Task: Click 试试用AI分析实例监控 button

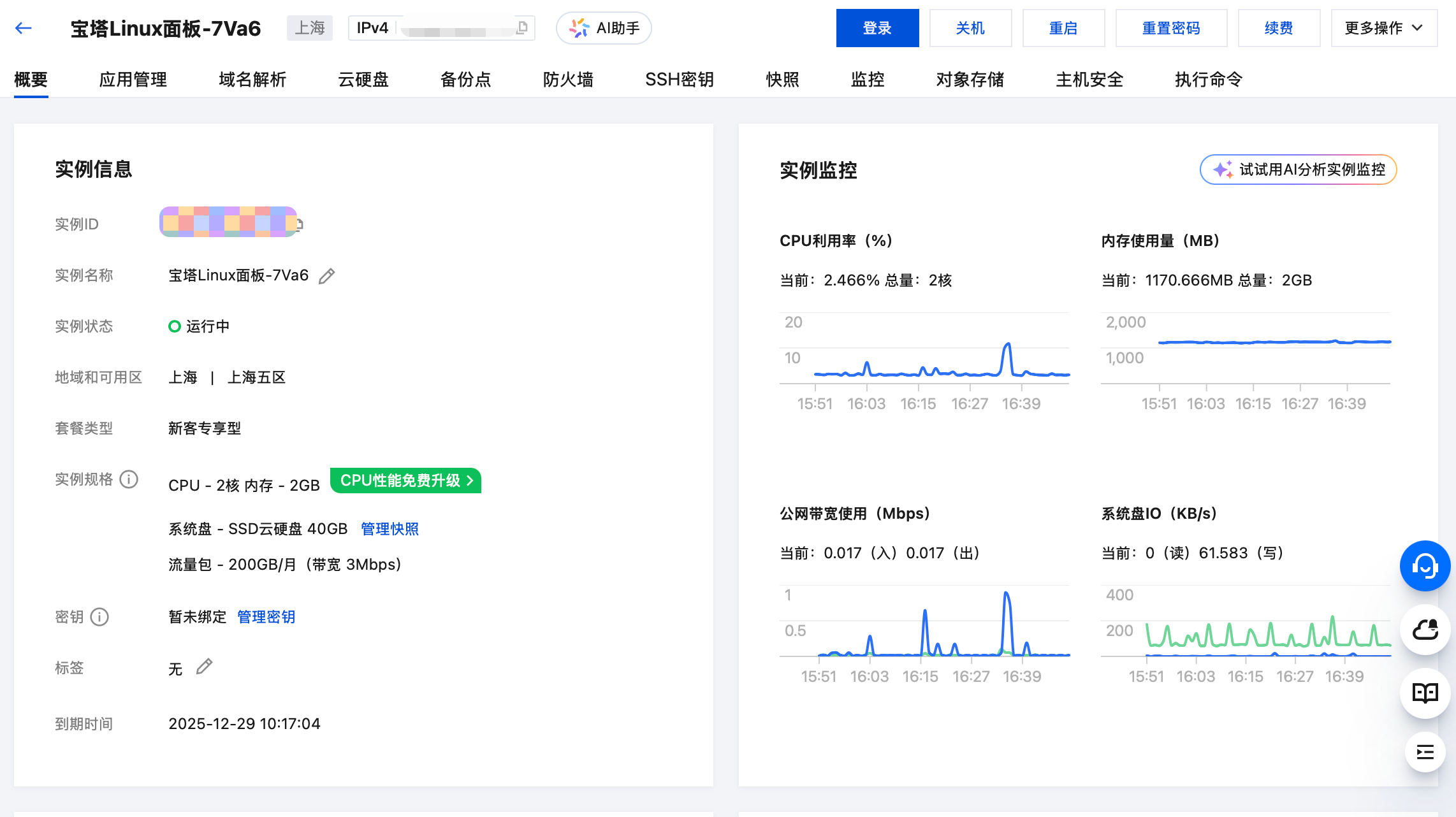Action: [1298, 170]
